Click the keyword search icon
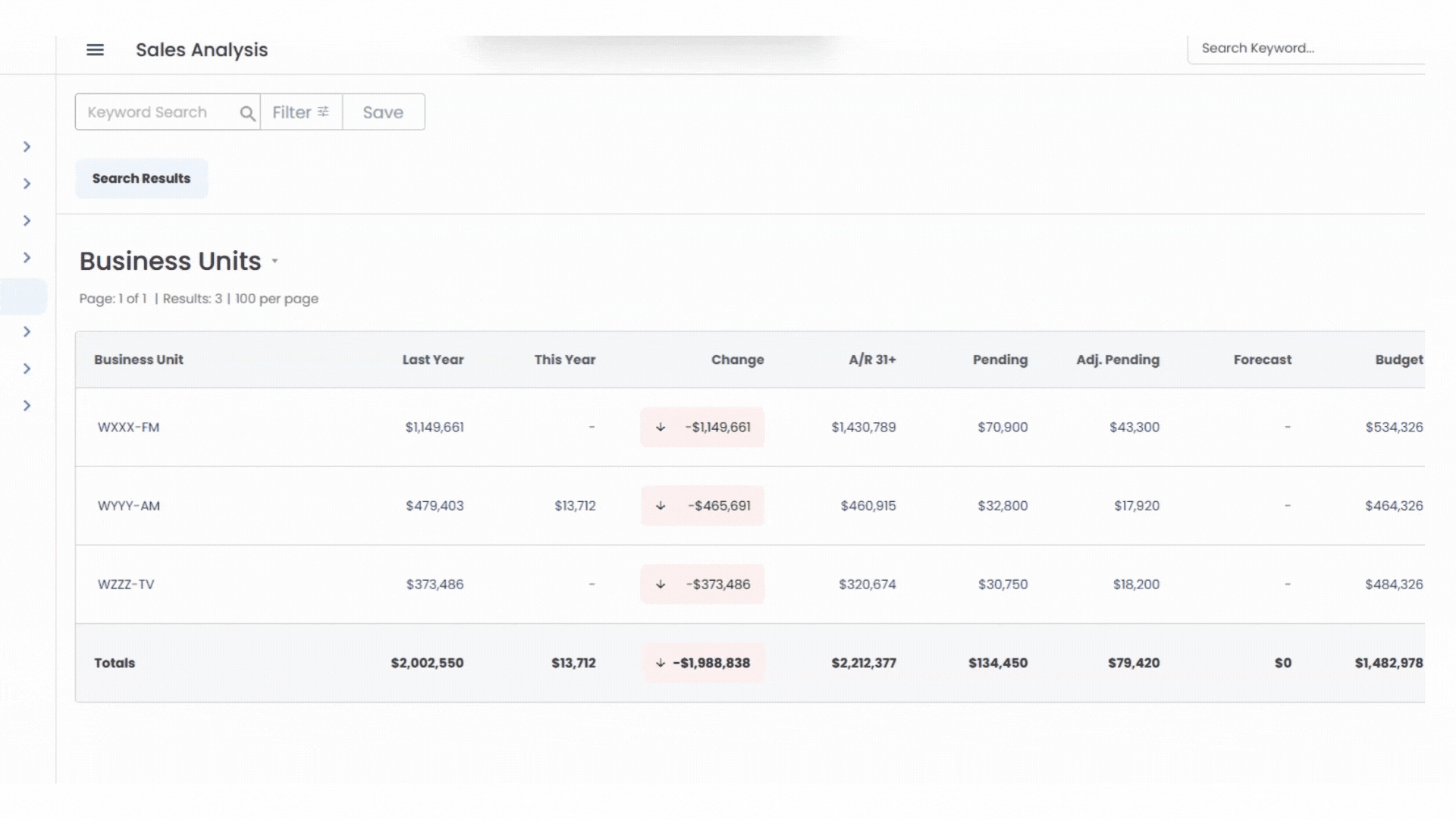This screenshot has height=819, width=1456. coord(247,112)
